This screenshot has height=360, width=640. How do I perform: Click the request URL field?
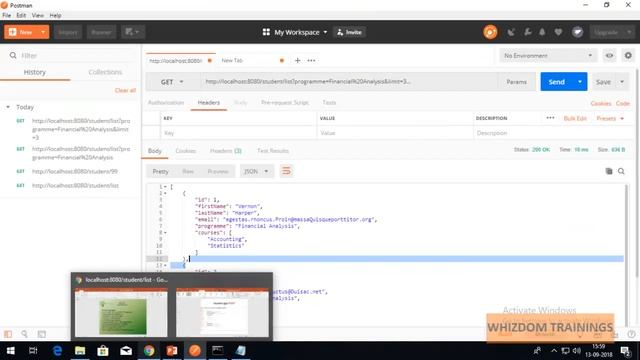348,82
